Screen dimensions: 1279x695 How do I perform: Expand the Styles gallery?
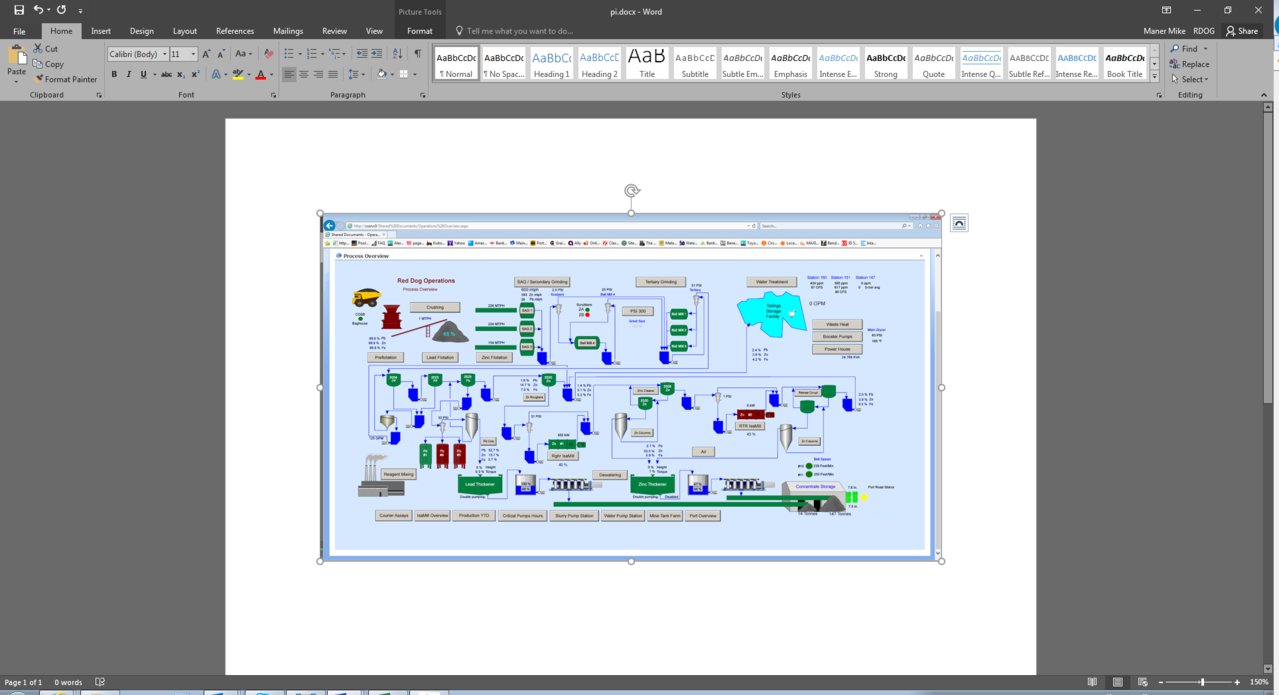click(x=1155, y=76)
